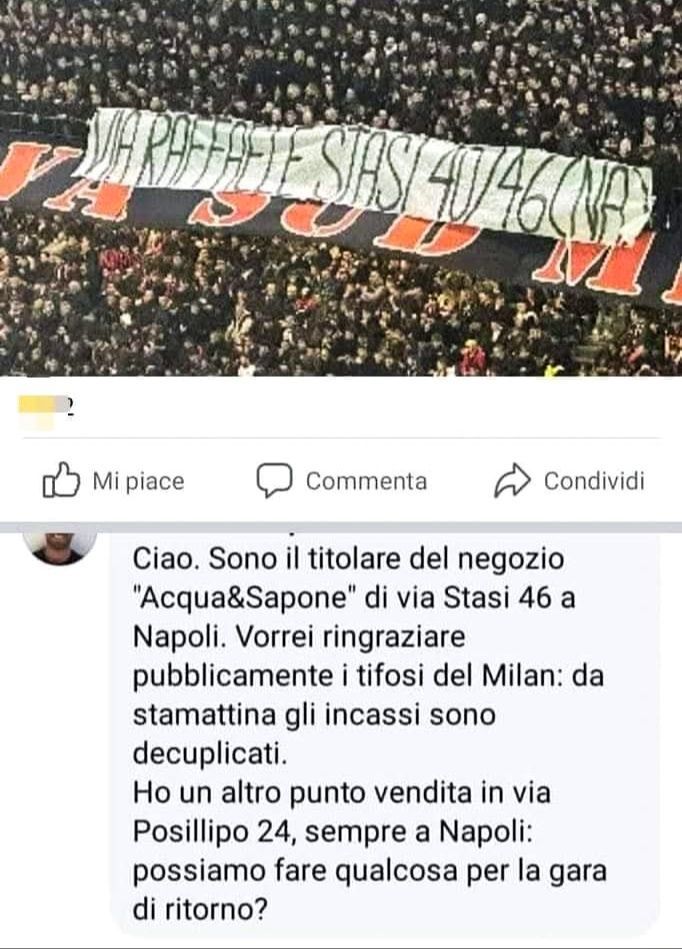The image size is (682, 949).
Task: Tap the speech bubble Commenta icon
Action: click(274, 481)
